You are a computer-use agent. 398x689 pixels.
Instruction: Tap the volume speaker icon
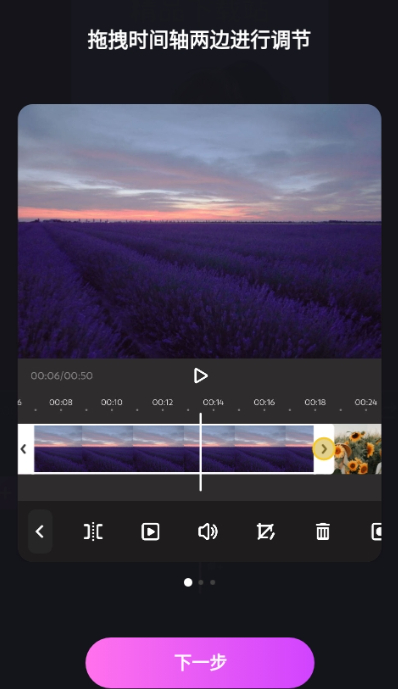208,532
